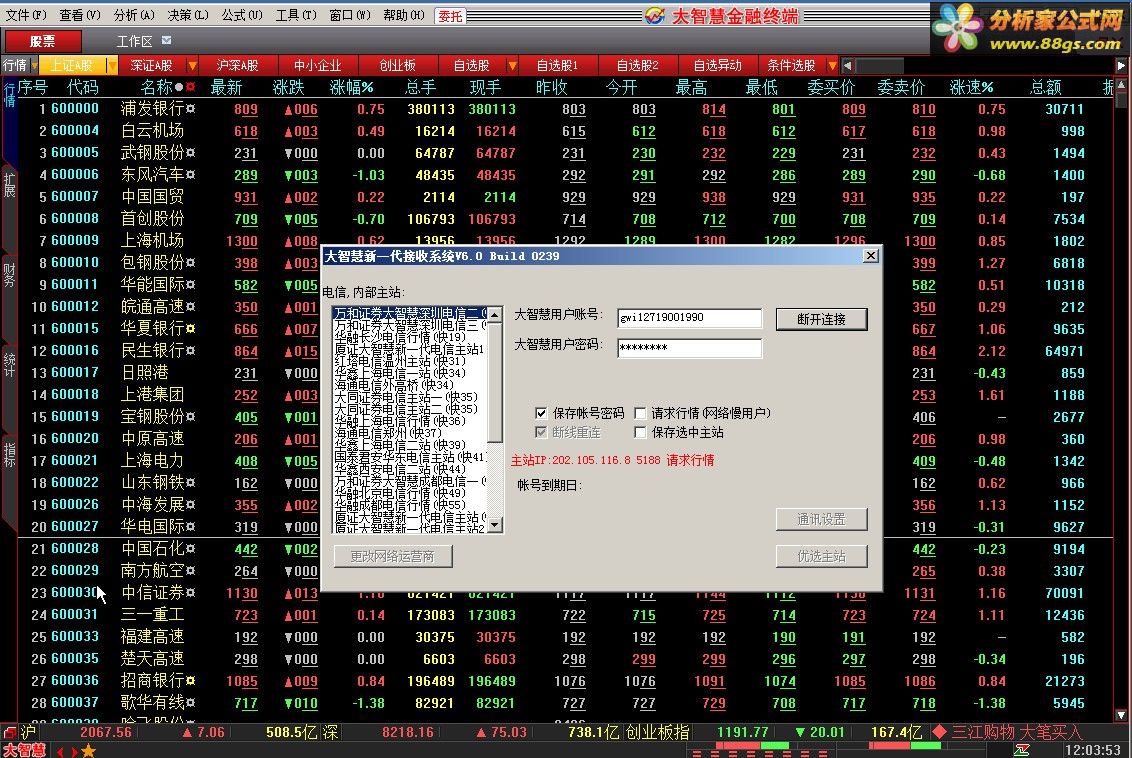
Task: Open the 行情 dropdown arrow
Action: coord(34,66)
